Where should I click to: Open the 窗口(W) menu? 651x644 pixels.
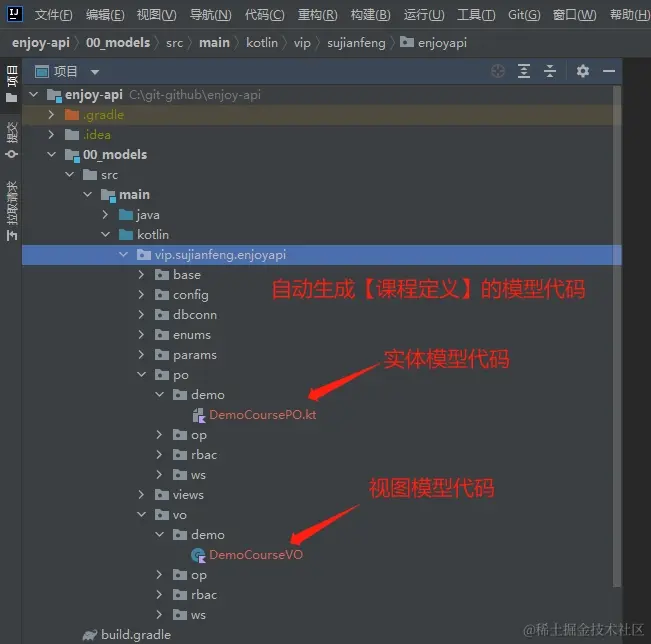(x=575, y=15)
